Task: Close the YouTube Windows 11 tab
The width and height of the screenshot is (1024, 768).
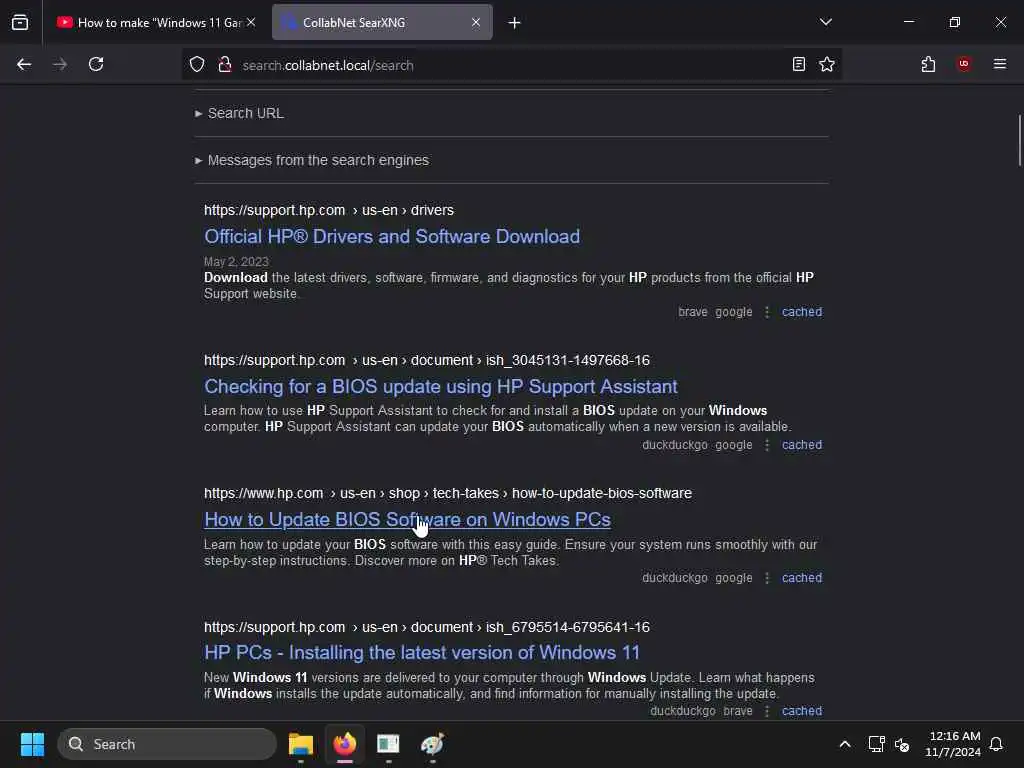Action: [251, 22]
